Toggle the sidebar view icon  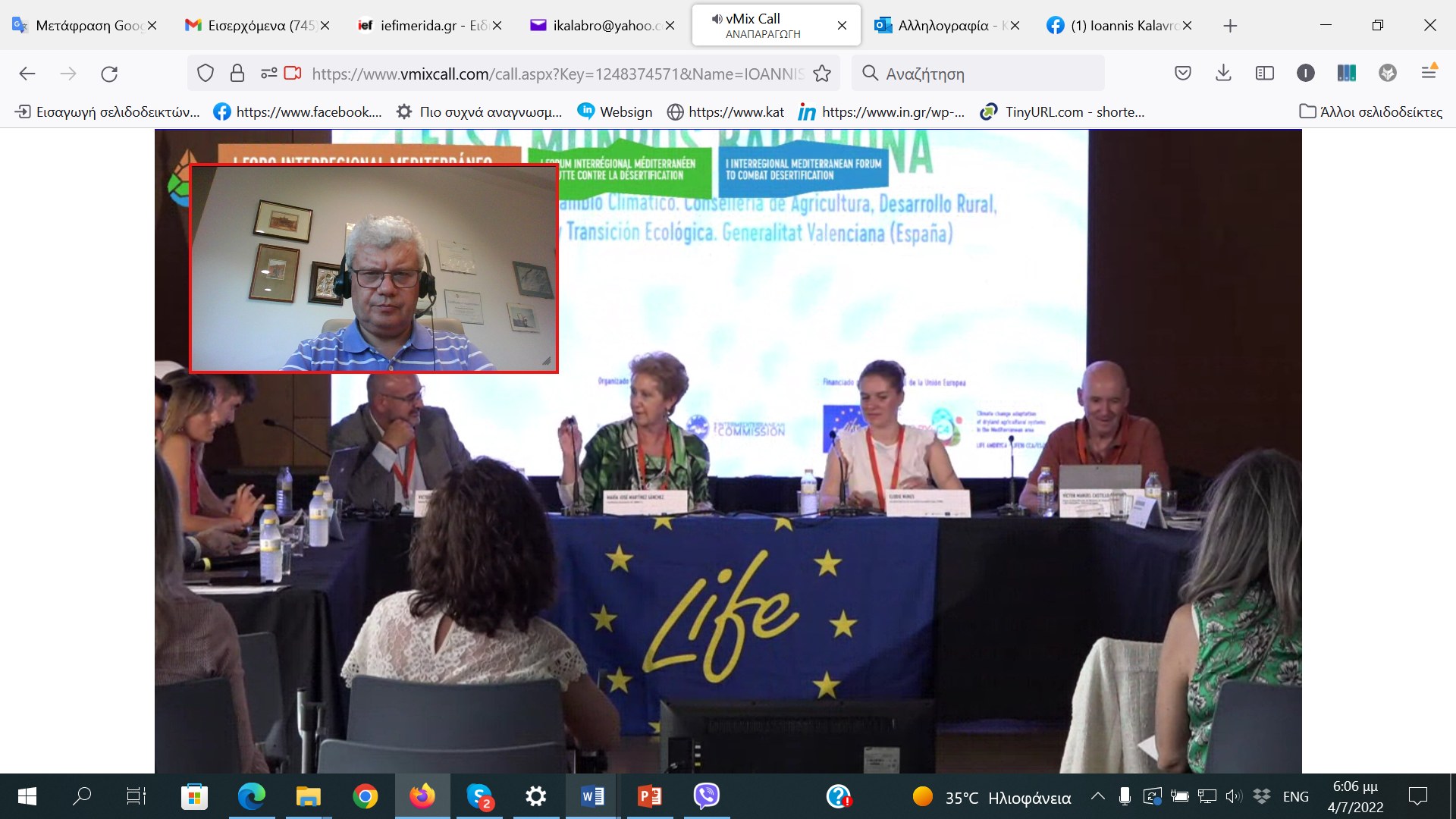pyautogui.click(x=1264, y=74)
